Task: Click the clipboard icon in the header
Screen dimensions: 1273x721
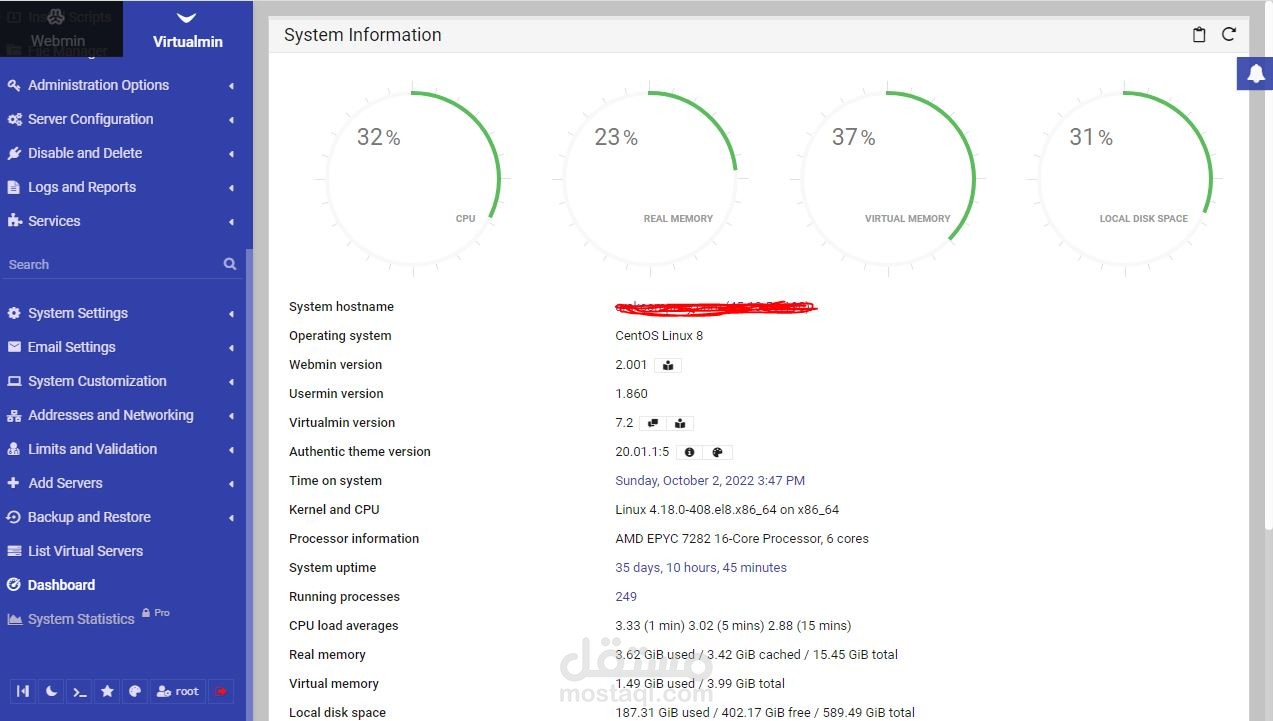Action: point(1199,34)
